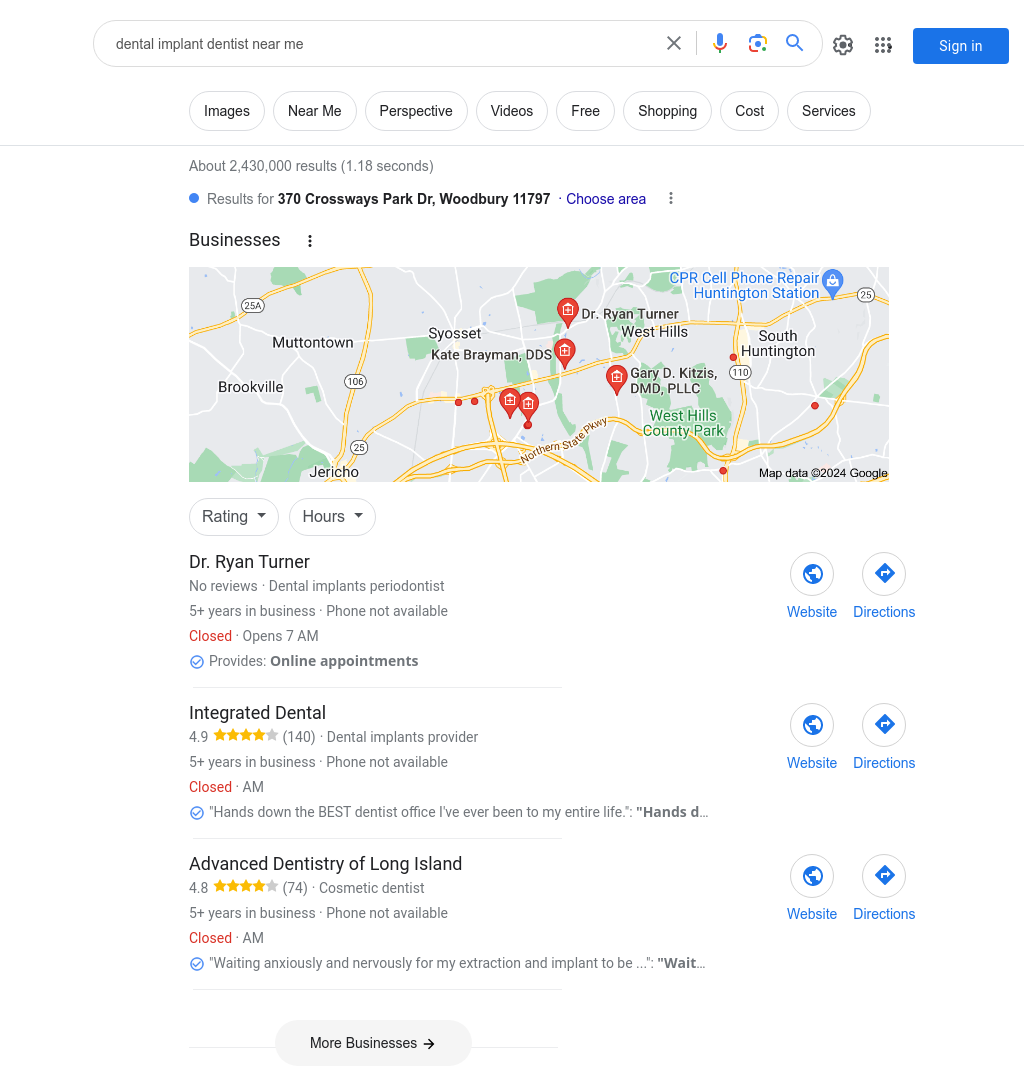Focus the search query input field
1024x1090 pixels.
[x=382, y=44]
